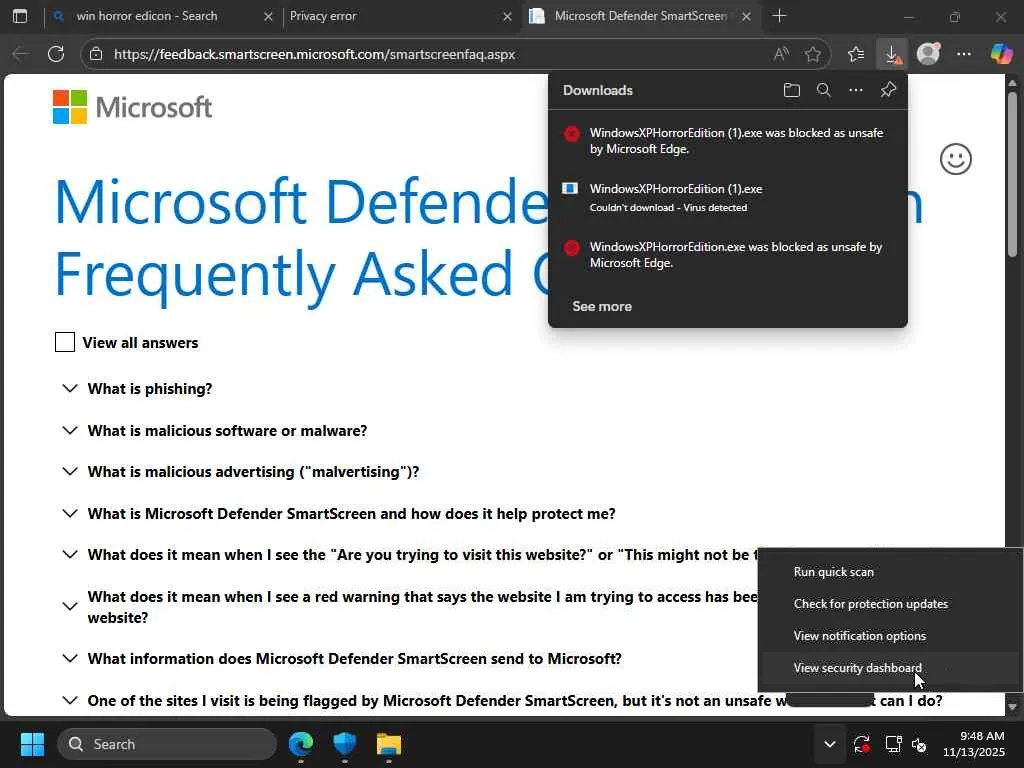Open the Favorites list toolbar icon
1024x768 pixels.
coord(856,54)
